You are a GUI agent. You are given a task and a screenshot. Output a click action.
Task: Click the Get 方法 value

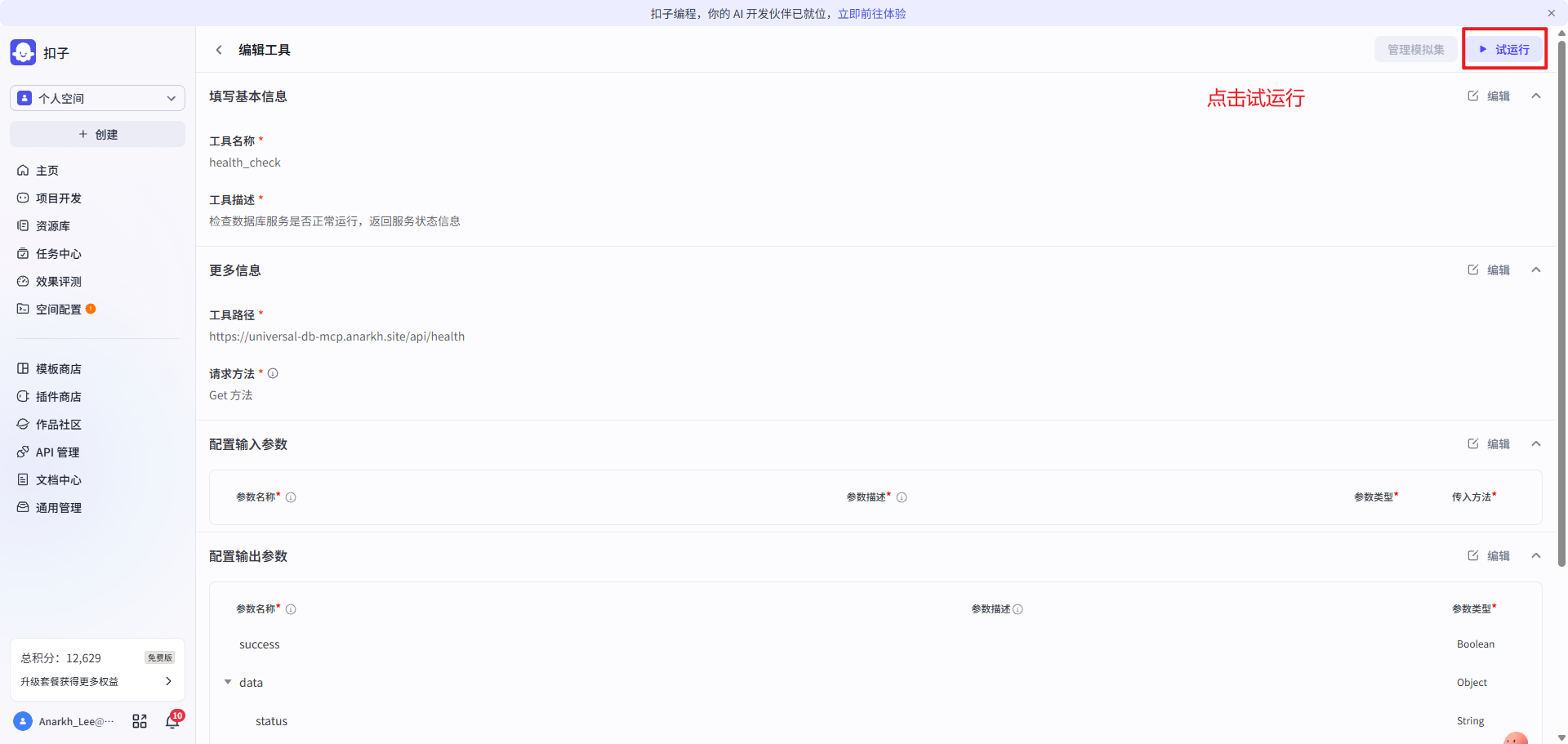tap(231, 395)
